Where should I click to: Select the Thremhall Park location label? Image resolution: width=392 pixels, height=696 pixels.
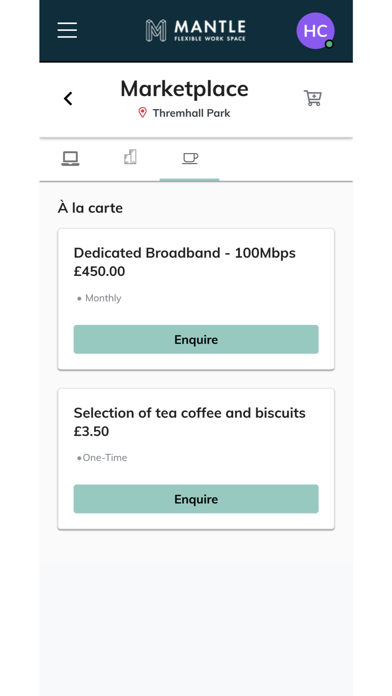191,113
